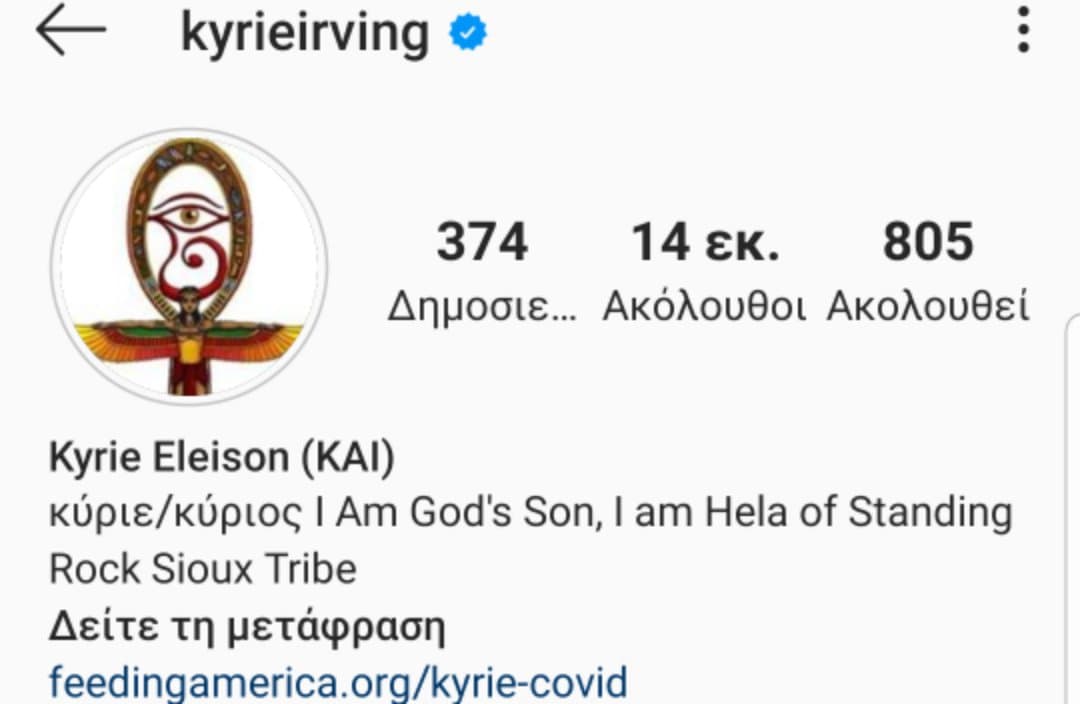The height and width of the screenshot is (704, 1080).
Task: Click the "Ακολουθεί" following label
Action: (928, 306)
